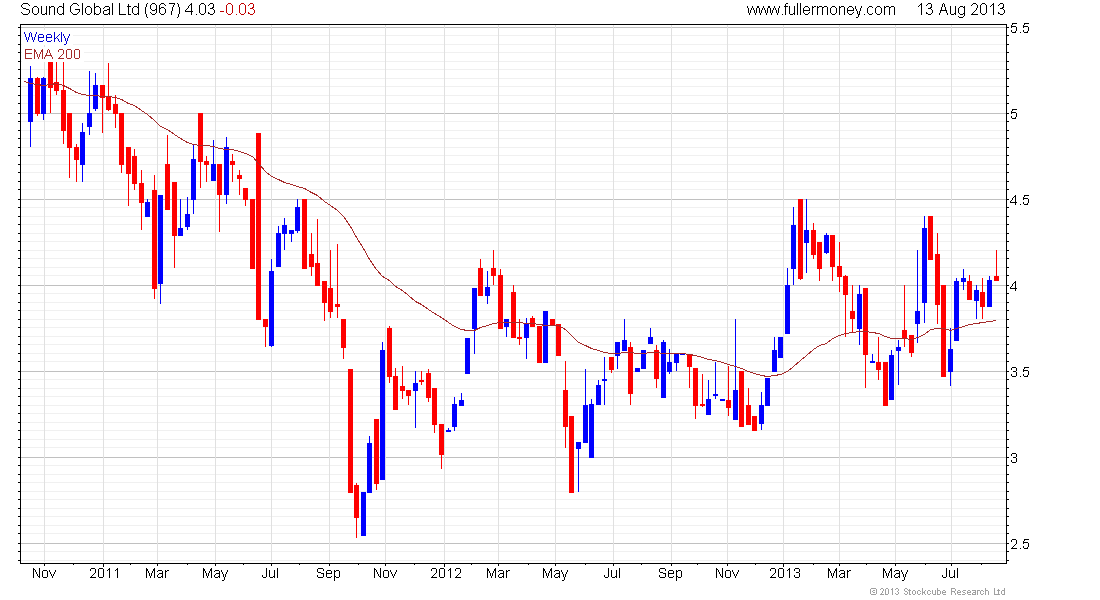
Task: Click the last red candlestick near 4.03
Action: click(996, 279)
